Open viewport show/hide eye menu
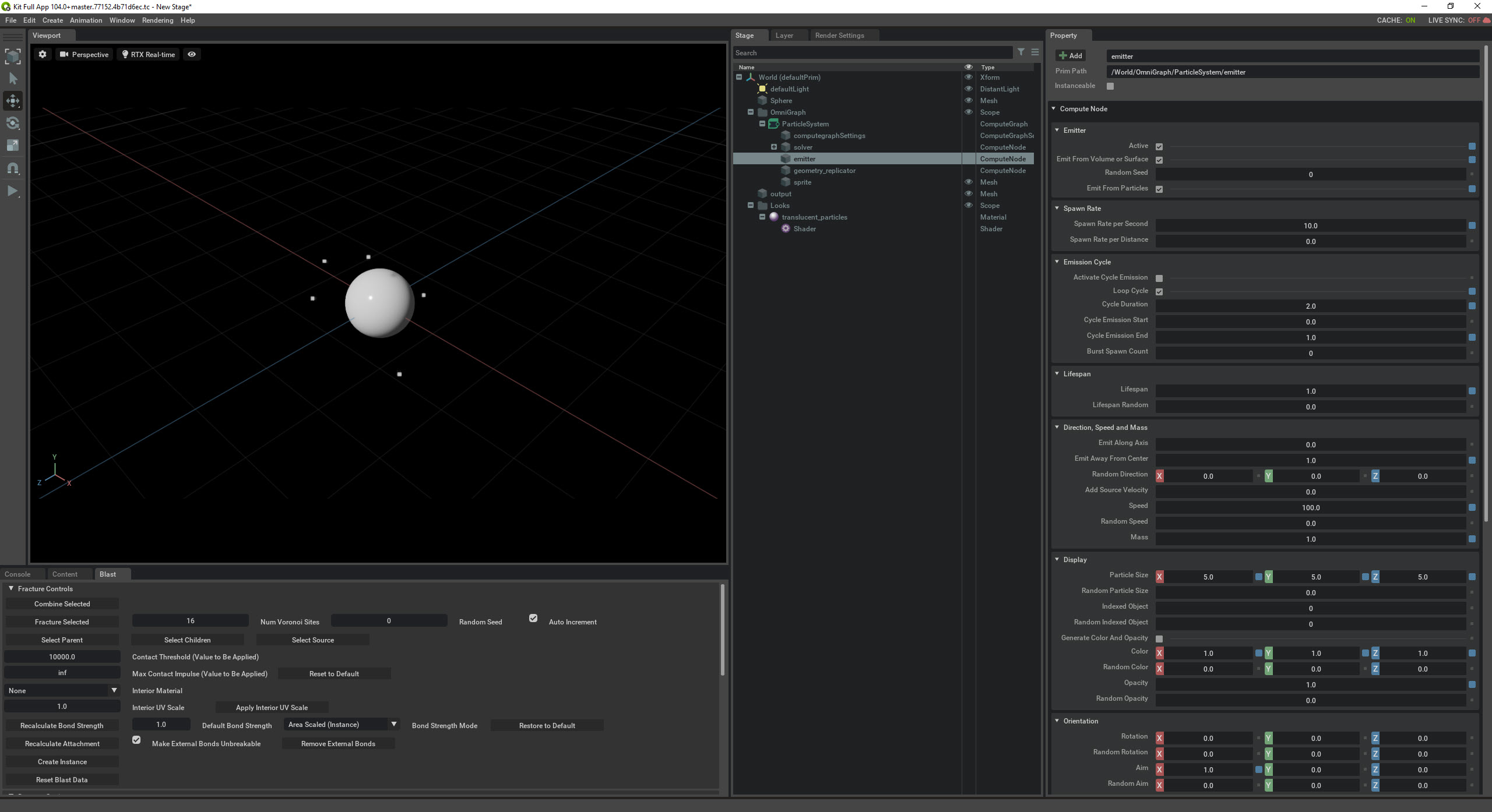Viewport: 1492px width, 812px height. coord(192,54)
